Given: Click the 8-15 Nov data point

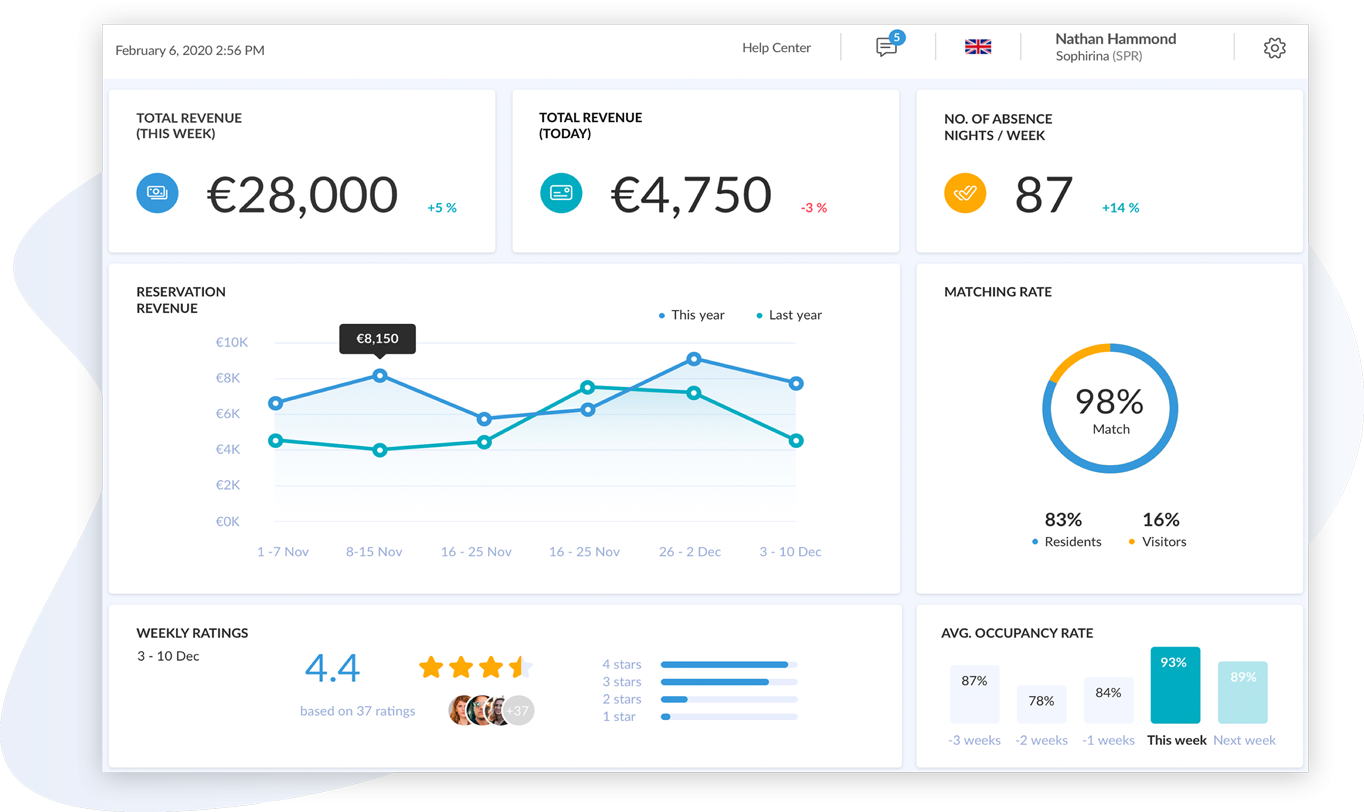Looking at the screenshot, I should [x=380, y=376].
